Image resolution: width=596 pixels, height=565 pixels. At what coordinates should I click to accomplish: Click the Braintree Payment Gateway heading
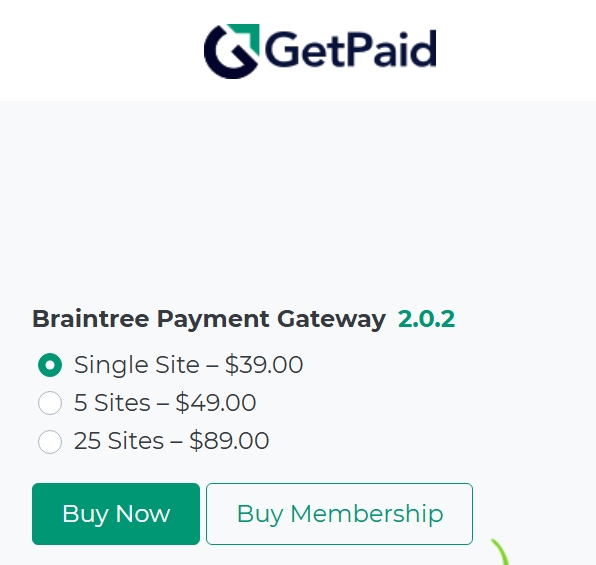(209, 319)
